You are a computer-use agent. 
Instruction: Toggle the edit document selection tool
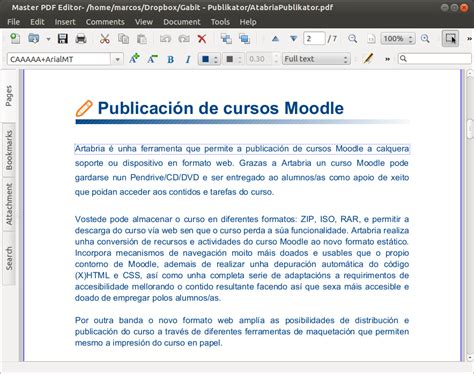click(x=450, y=38)
